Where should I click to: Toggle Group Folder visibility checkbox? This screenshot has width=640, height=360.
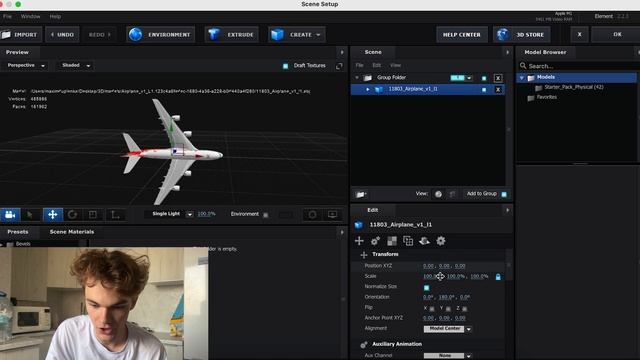pyautogui.click(x=484, y=78)
